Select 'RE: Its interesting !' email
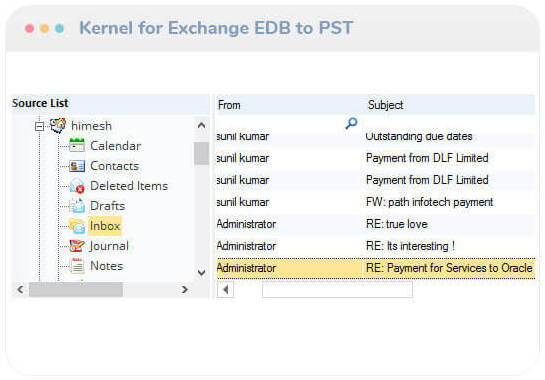 coord(376,246)
